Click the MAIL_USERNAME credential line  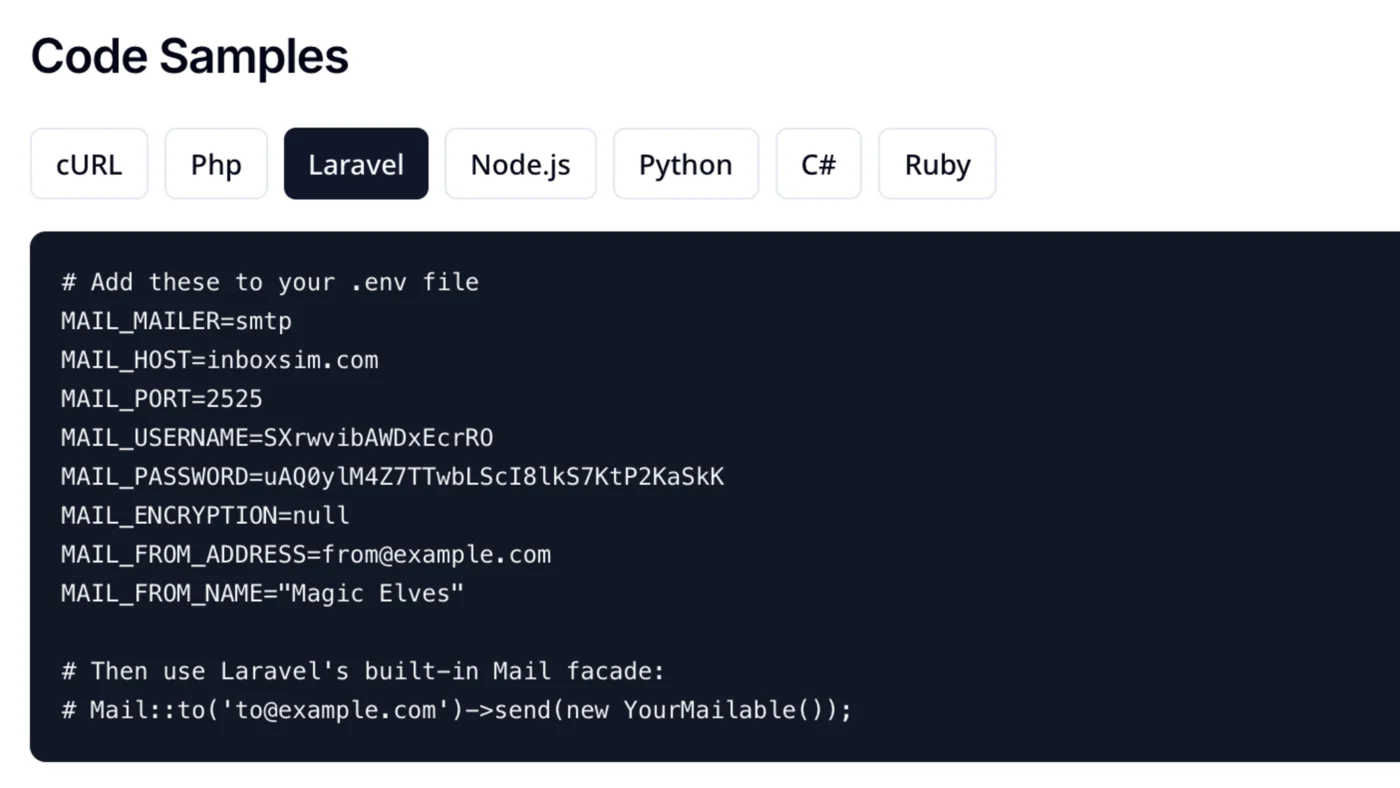[x=278, y=437]
